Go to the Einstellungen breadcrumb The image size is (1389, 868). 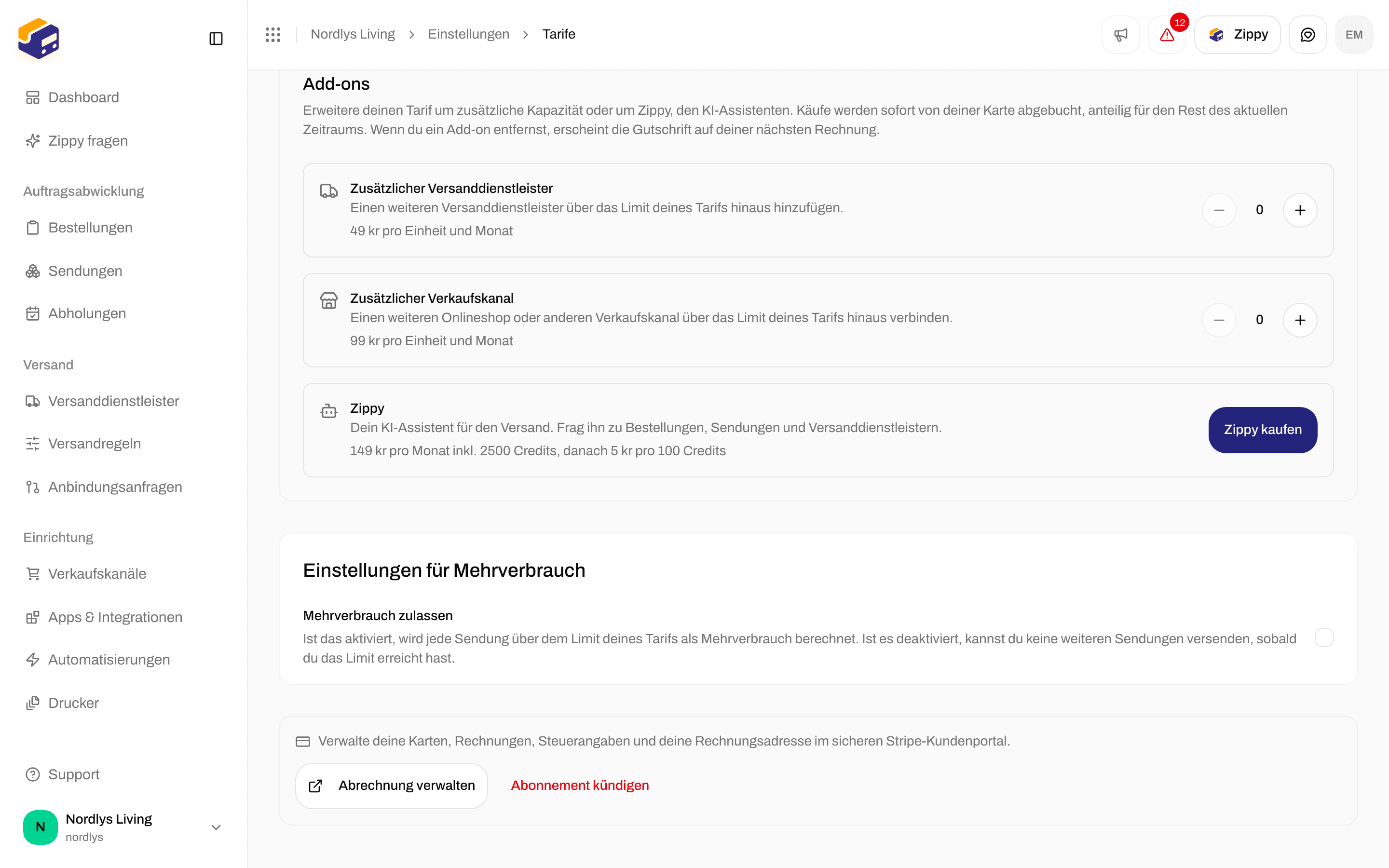click(468, 34)
